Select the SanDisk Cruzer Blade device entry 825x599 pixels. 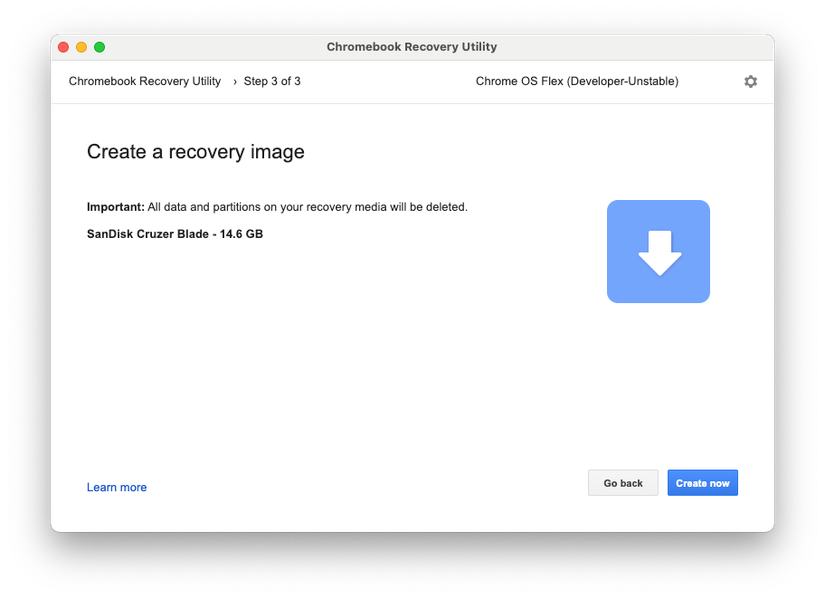click(x=173, y=233)
